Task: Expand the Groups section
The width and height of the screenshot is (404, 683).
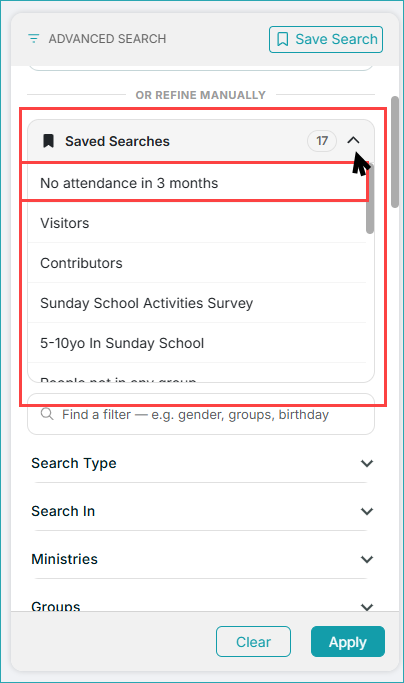Action: coord(367,606)
